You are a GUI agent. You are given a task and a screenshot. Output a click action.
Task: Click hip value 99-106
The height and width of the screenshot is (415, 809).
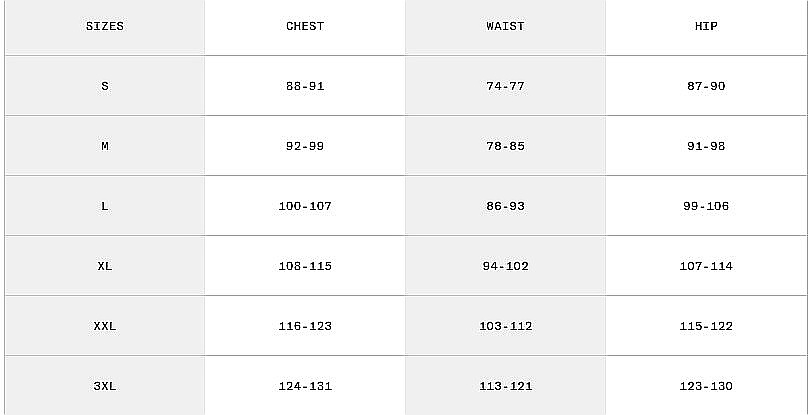(x=706, y=206)
